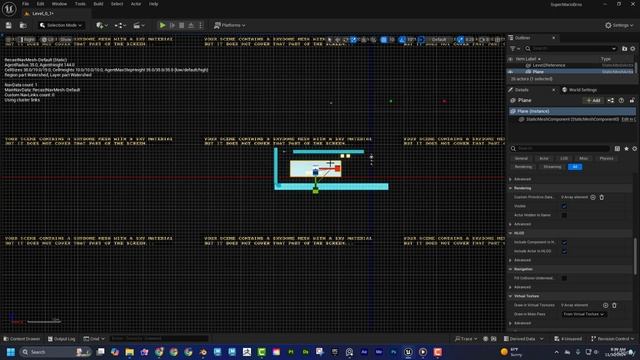Open the Tools menu
Image resolution: width=640 pixels, height=360 pixels.
tap(80, 4)
